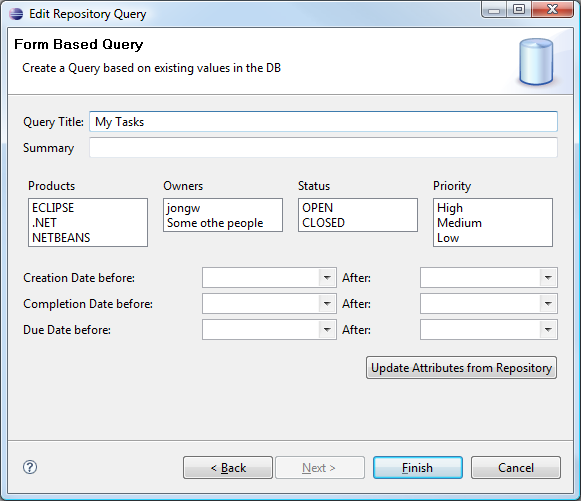
Task: Click the Query Title input field
Action: coord(323,122)
